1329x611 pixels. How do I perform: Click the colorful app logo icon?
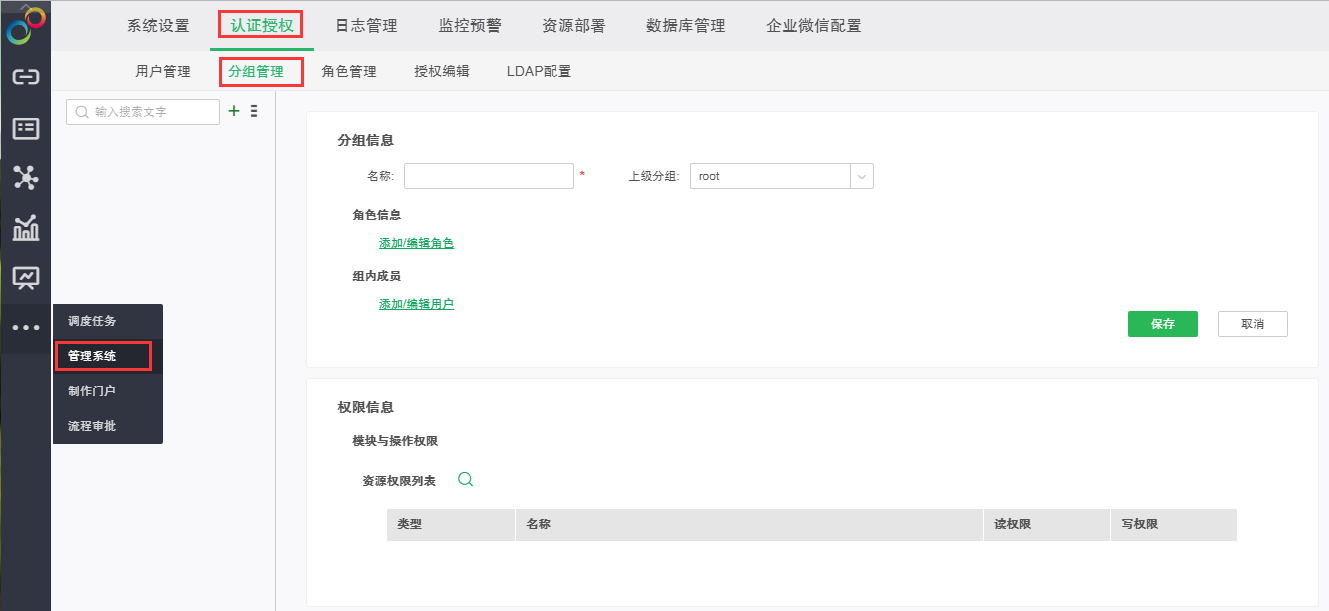tap(25, 25)
